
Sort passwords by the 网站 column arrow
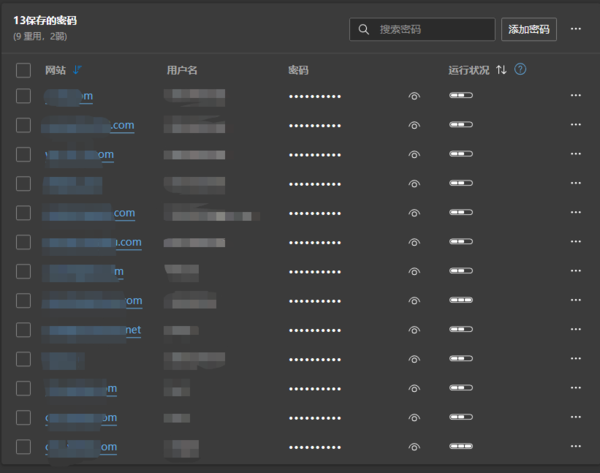coord(78,70)
